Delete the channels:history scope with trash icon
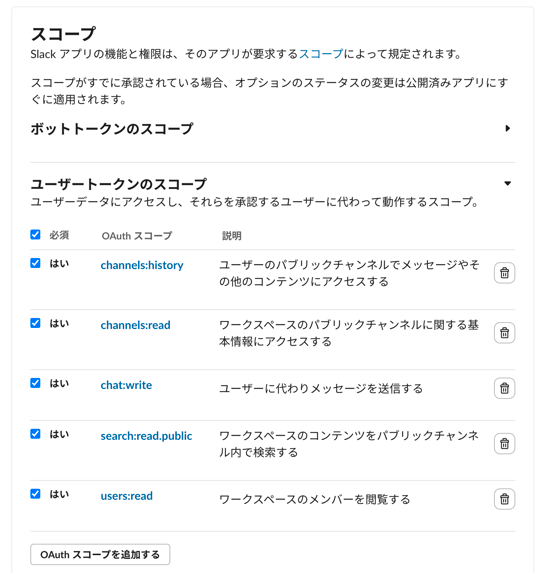This screenshot has width=551, height=573. (x=505, y=273)
